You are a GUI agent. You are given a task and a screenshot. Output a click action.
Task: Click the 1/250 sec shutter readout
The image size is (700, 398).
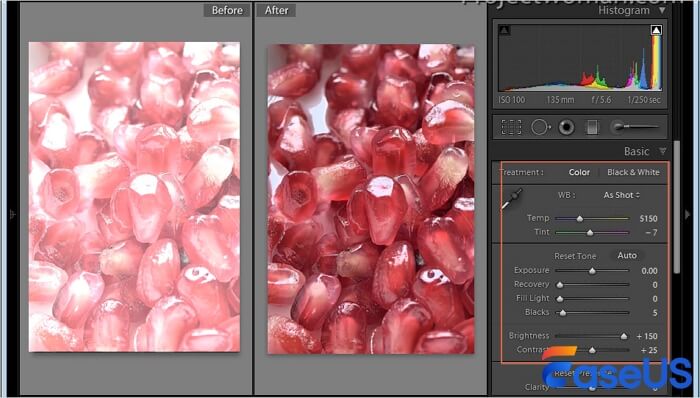coord(644,100)
